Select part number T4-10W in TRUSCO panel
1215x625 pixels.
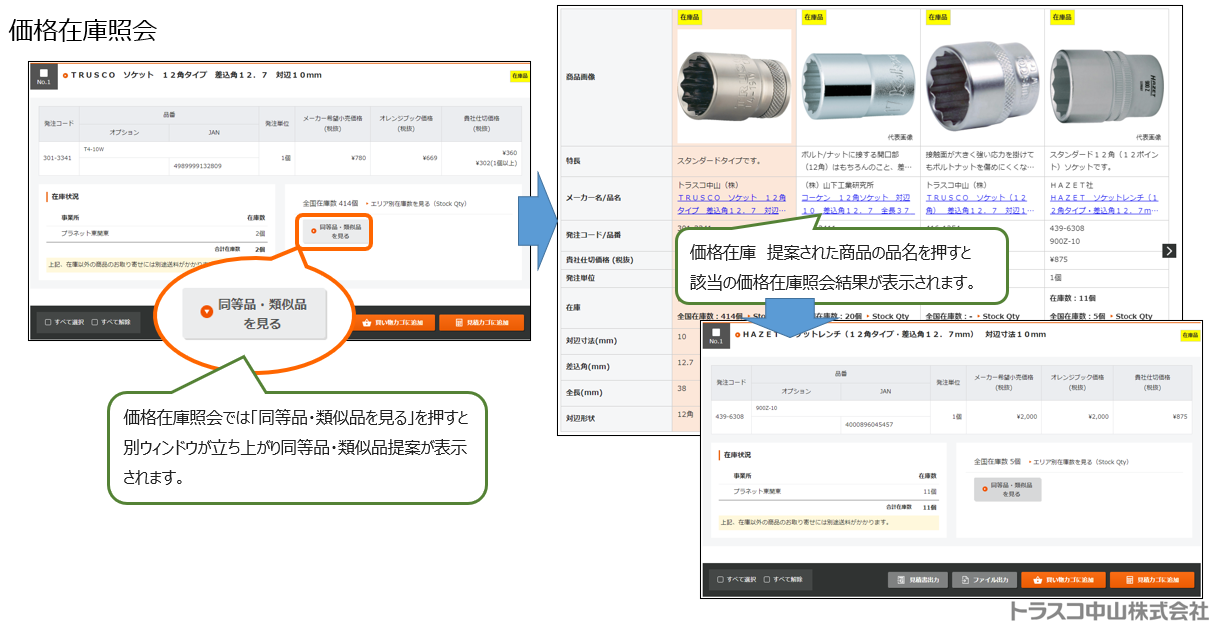click(92, 147)
